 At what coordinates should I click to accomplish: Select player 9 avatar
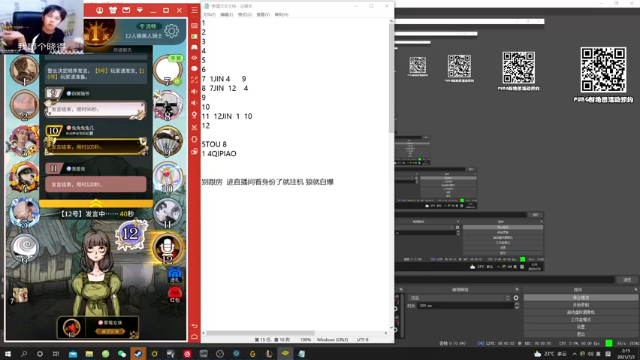168,142
